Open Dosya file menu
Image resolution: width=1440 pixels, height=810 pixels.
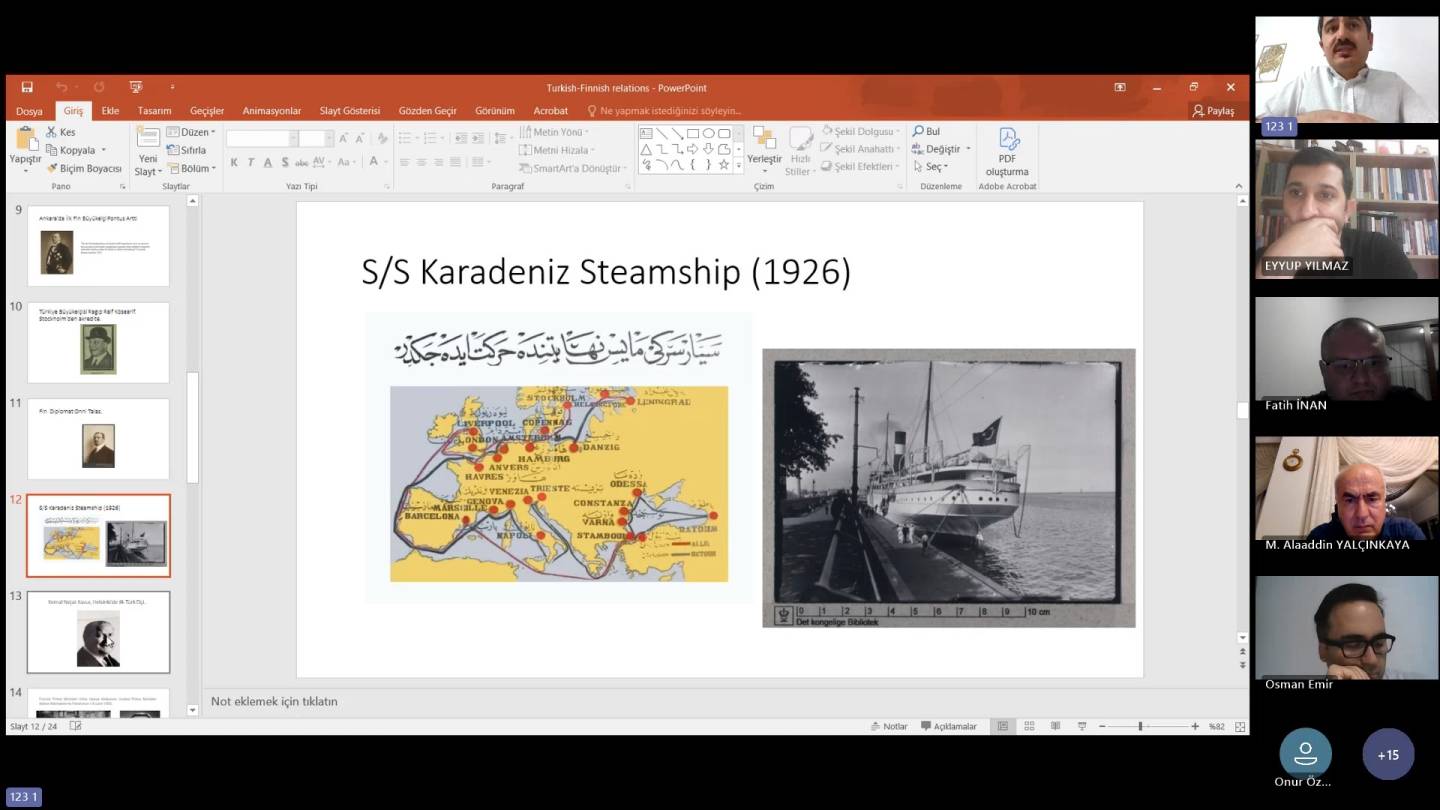[x=29, y=111]
